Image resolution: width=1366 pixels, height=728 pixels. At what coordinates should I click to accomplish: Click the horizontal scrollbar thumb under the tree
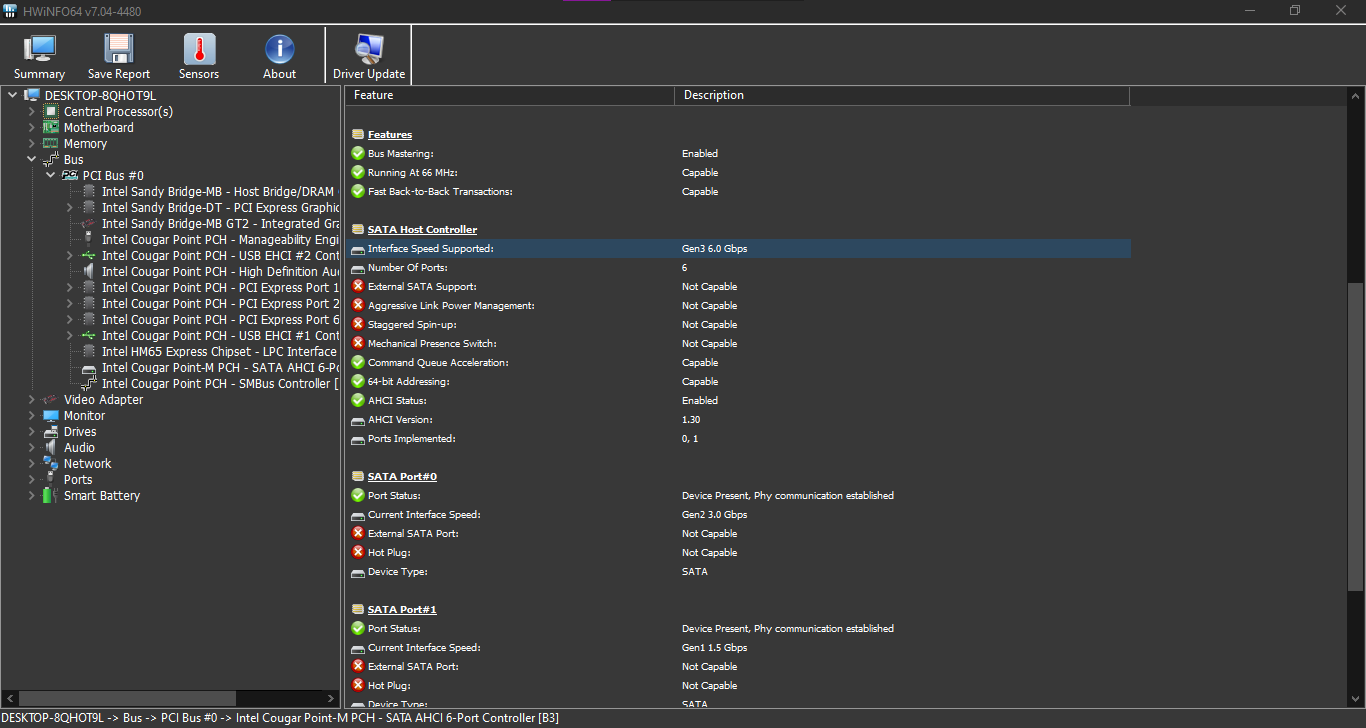127,698
